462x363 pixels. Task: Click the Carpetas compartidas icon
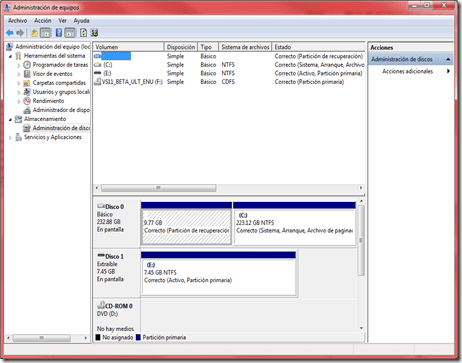click(x=27, y=83)
